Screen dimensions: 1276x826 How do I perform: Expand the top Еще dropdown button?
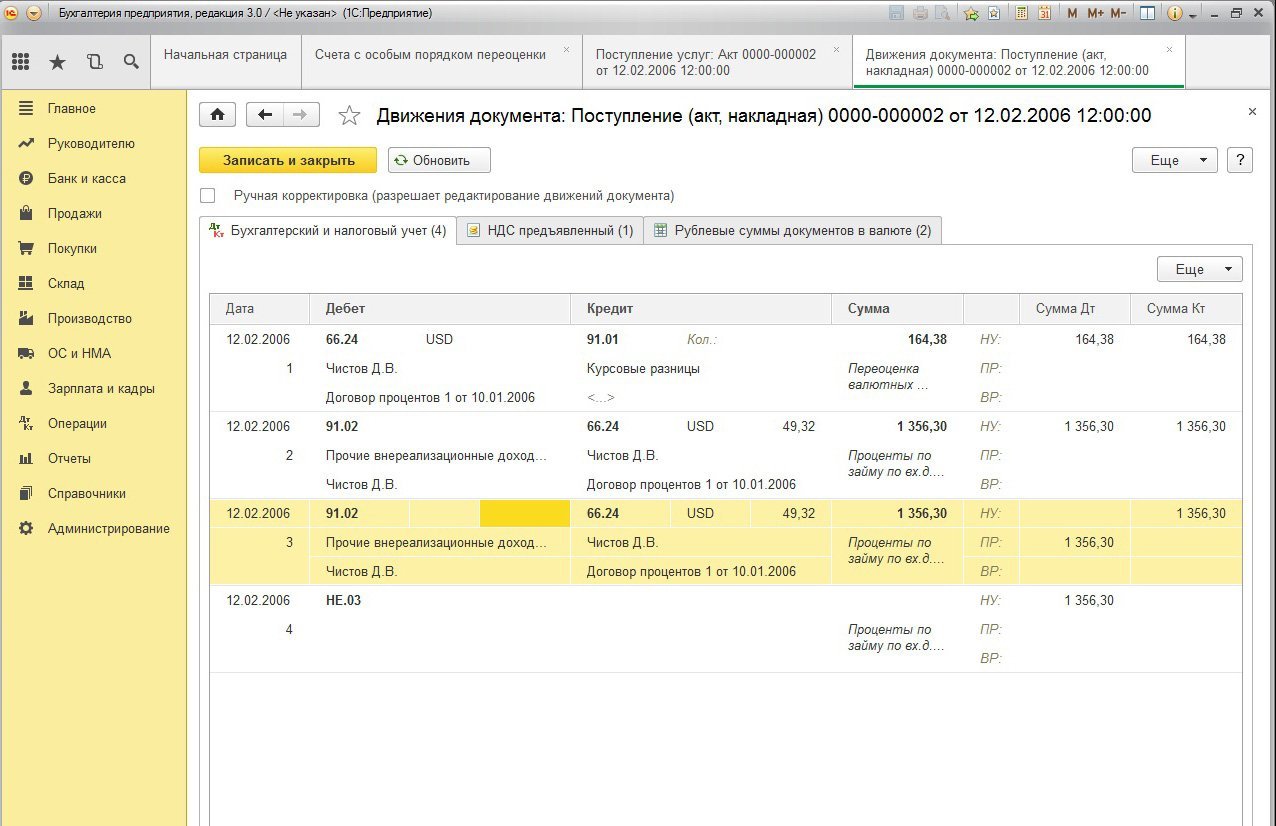1174,160
